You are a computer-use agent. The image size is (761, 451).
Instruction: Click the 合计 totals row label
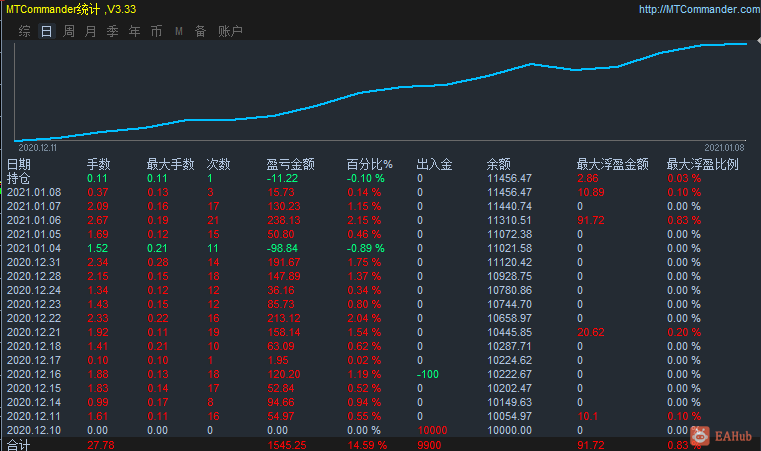pos(18,445)
